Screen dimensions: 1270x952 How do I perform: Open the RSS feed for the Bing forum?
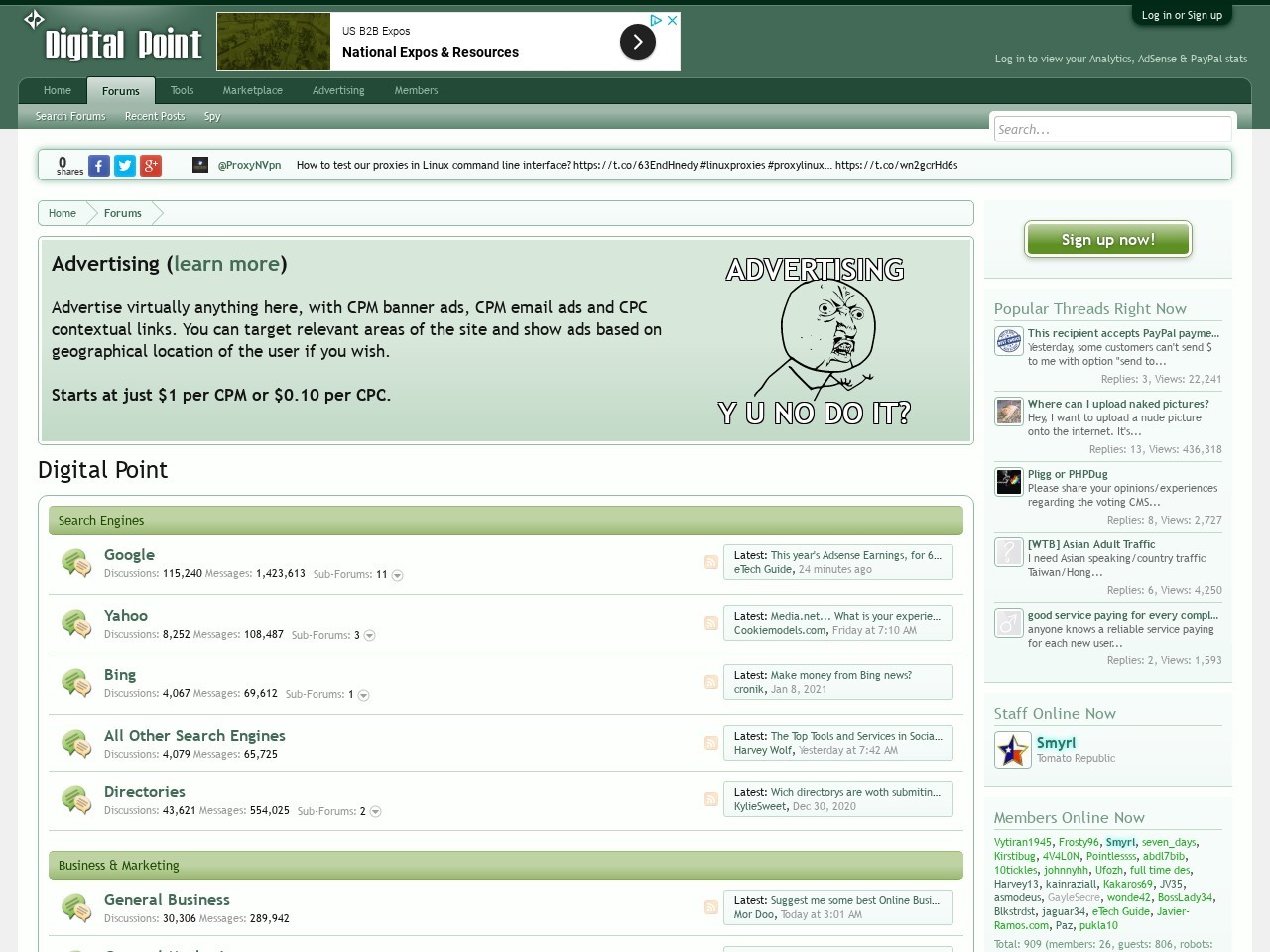coord(710,682)
